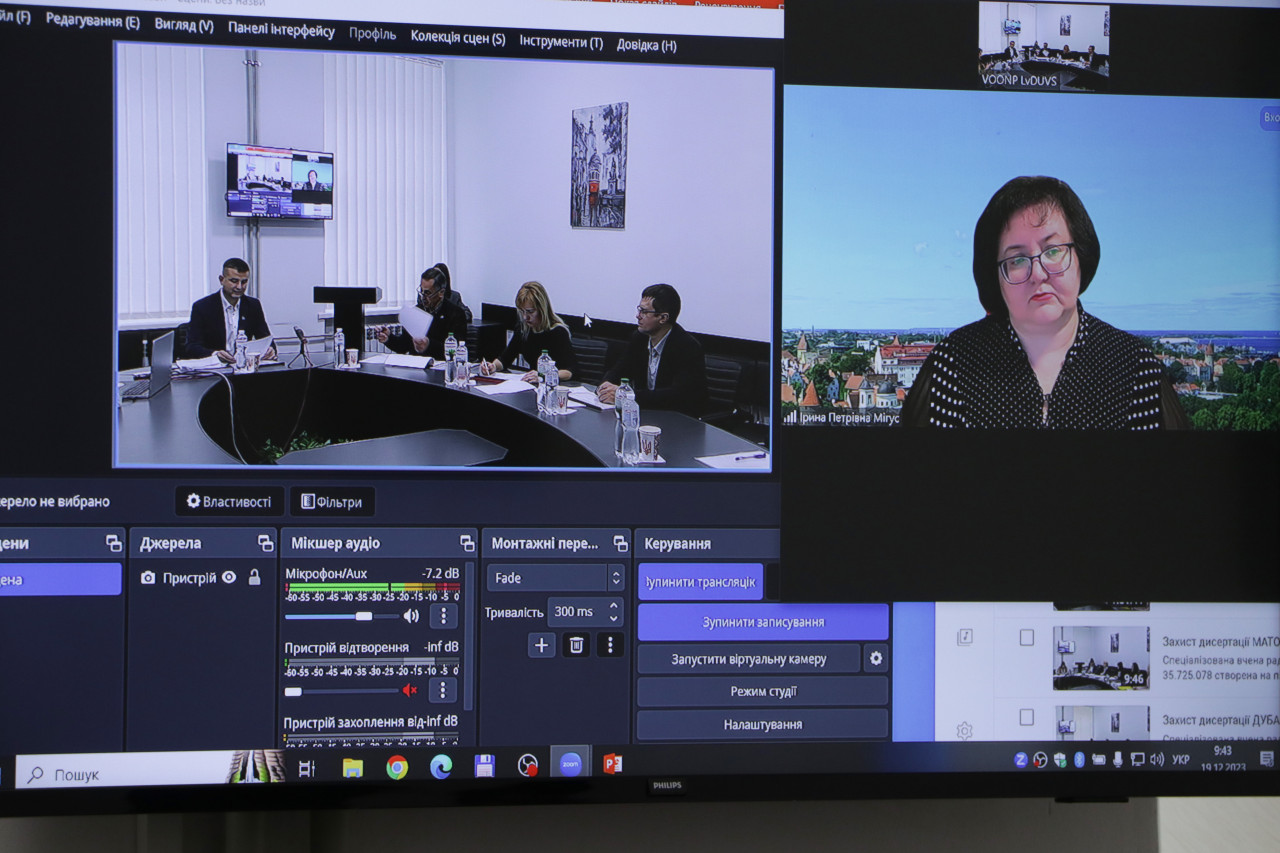1280x853 pixels.
Task: Click the Фільтри button
Action: click(x=332, y=501)
